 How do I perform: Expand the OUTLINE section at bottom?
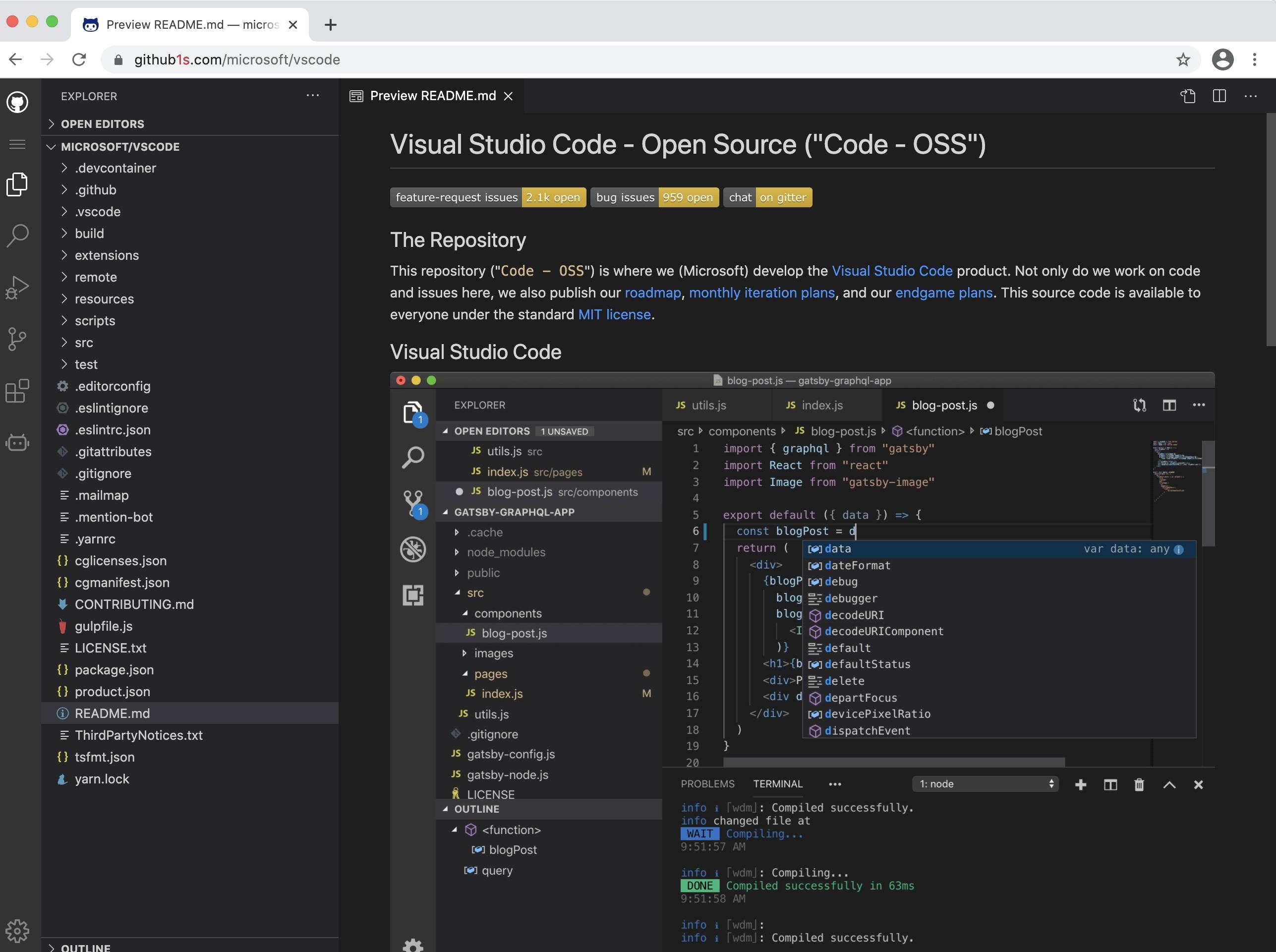pyautogui.click(x=189, y=946)
